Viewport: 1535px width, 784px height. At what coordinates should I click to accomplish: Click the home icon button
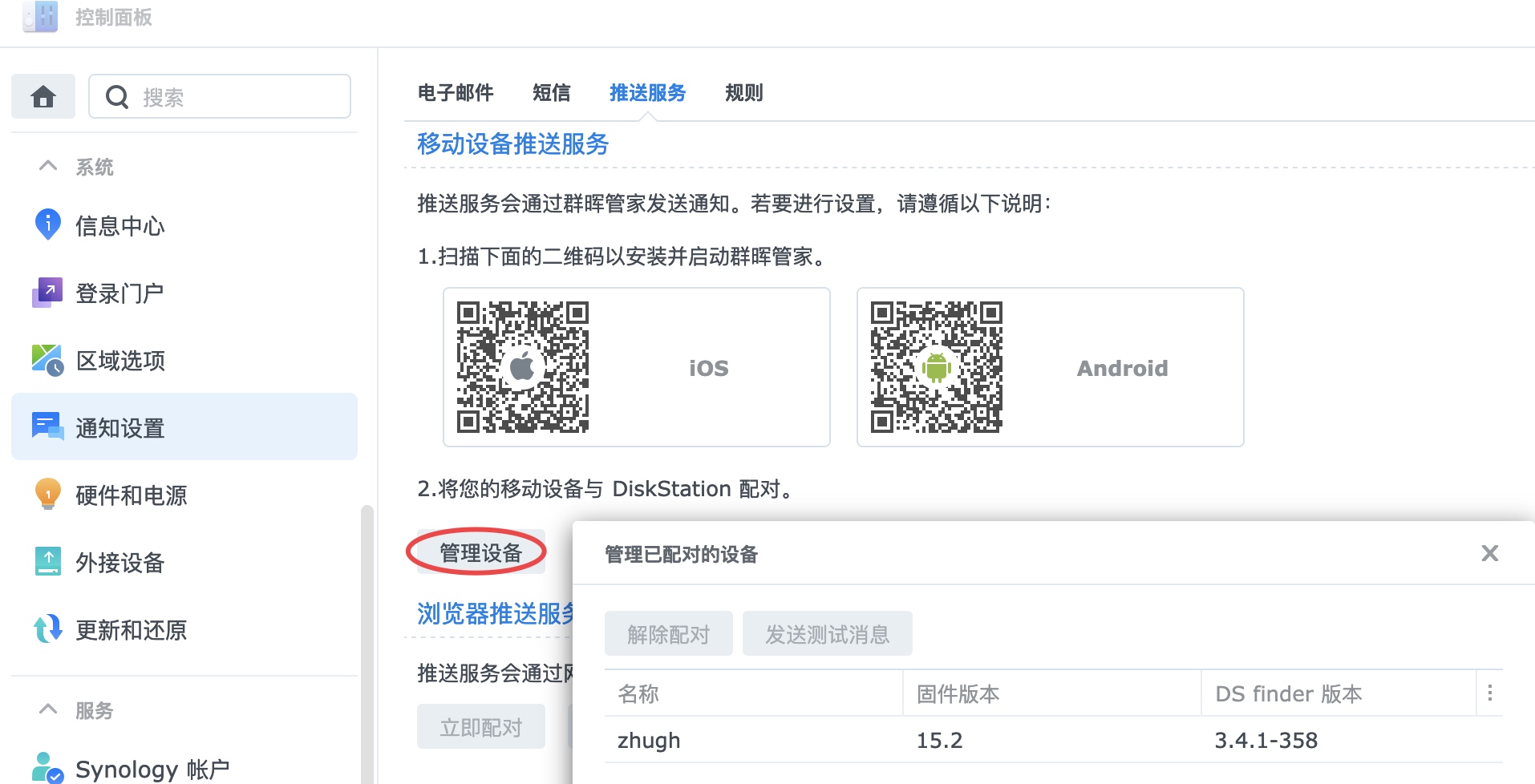point(43,96)
